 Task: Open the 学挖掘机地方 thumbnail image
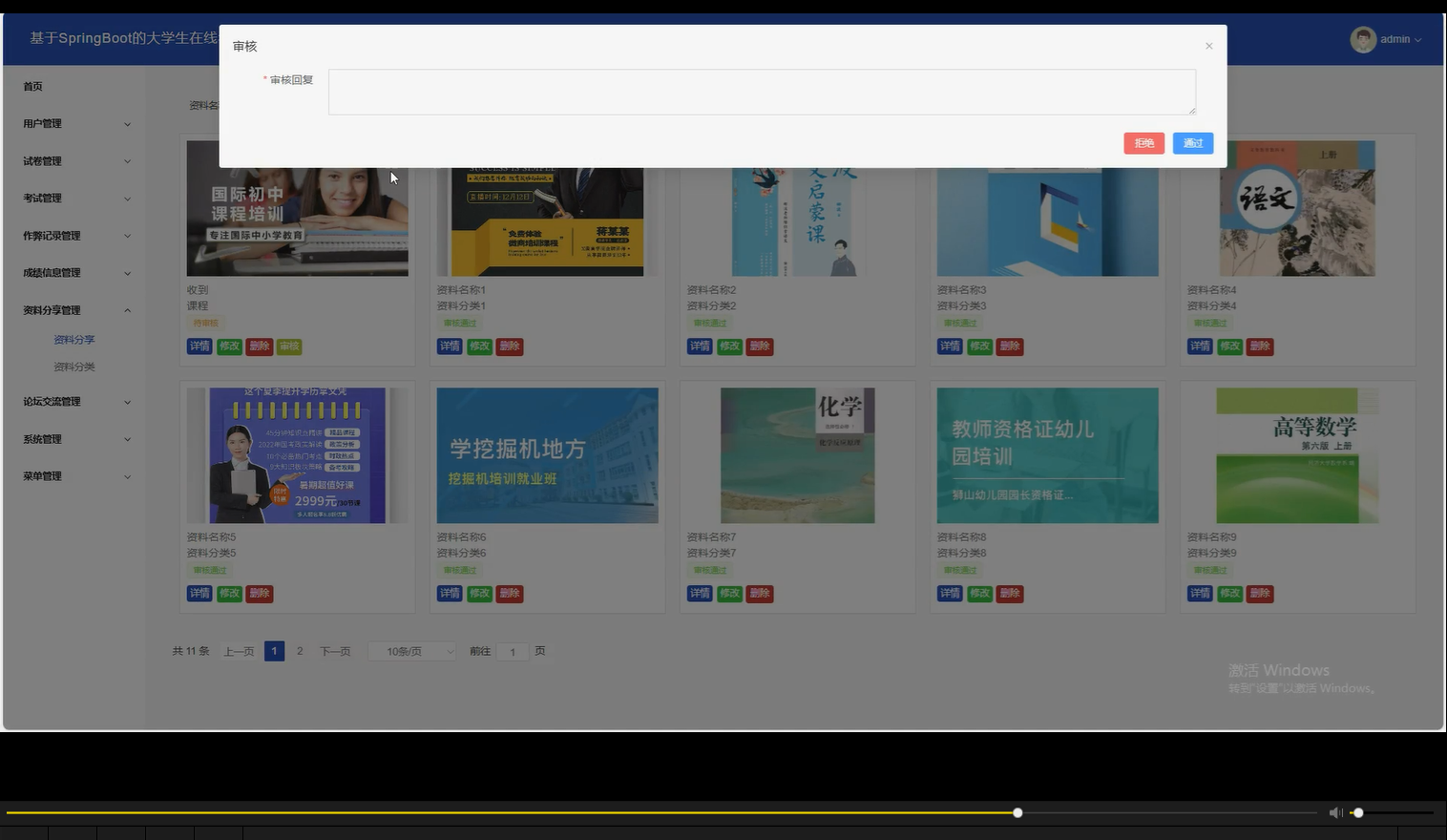(547, 455)
